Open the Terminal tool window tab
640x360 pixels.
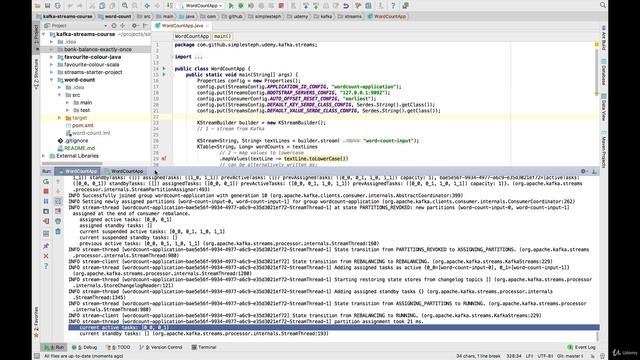pyautogui.click(x=204, y=347)
